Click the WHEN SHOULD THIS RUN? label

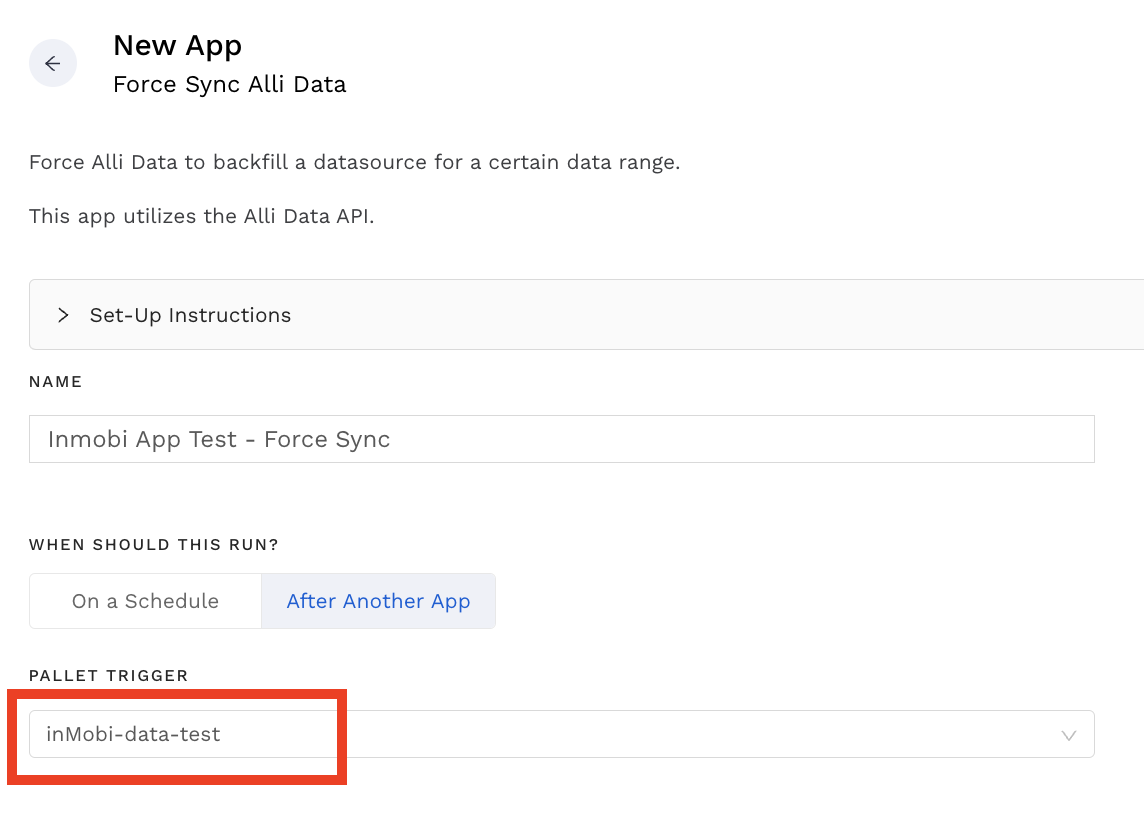[x=153, y=545]
